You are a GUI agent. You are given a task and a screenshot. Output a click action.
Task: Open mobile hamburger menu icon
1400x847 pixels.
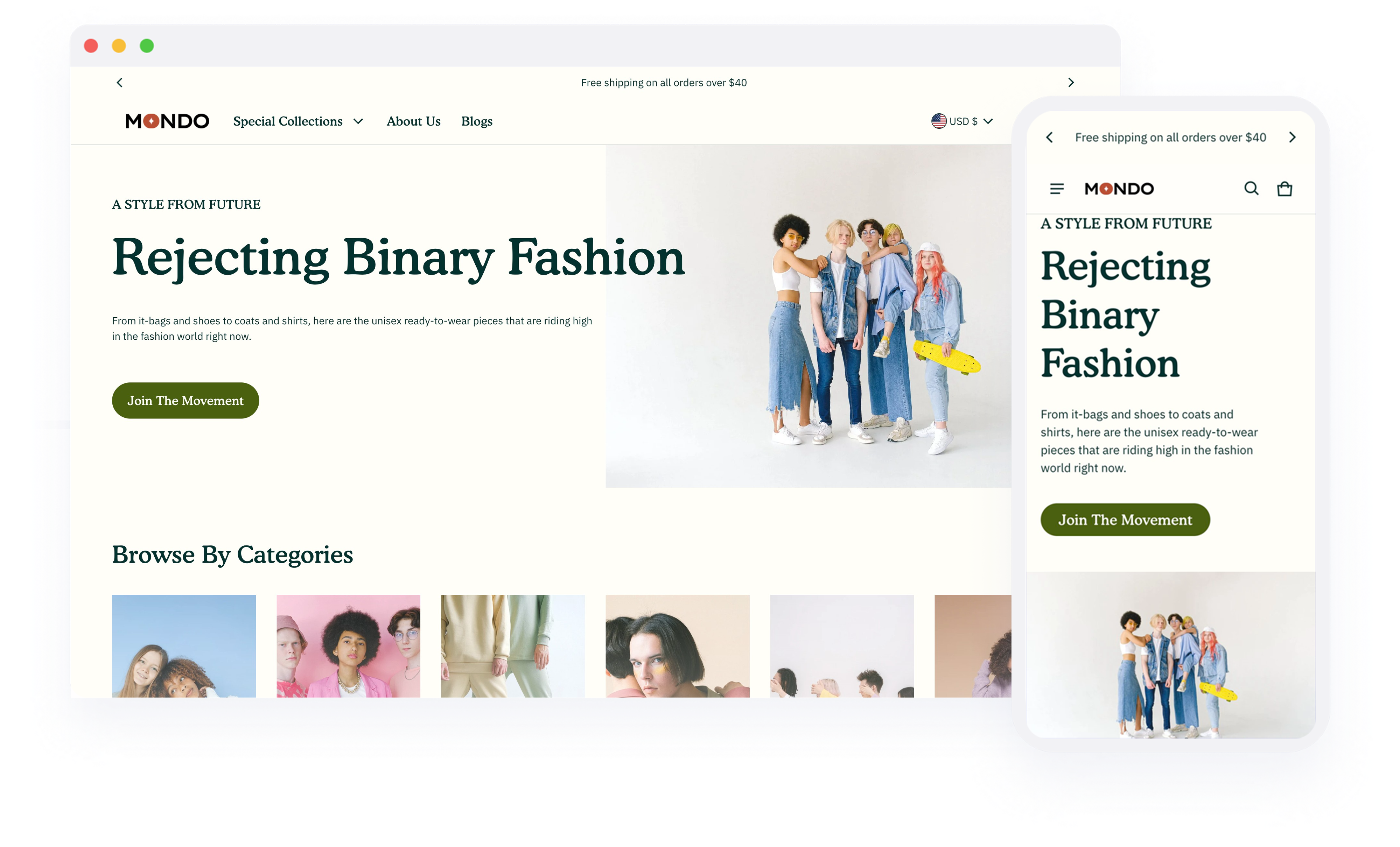click(1056, 189)
